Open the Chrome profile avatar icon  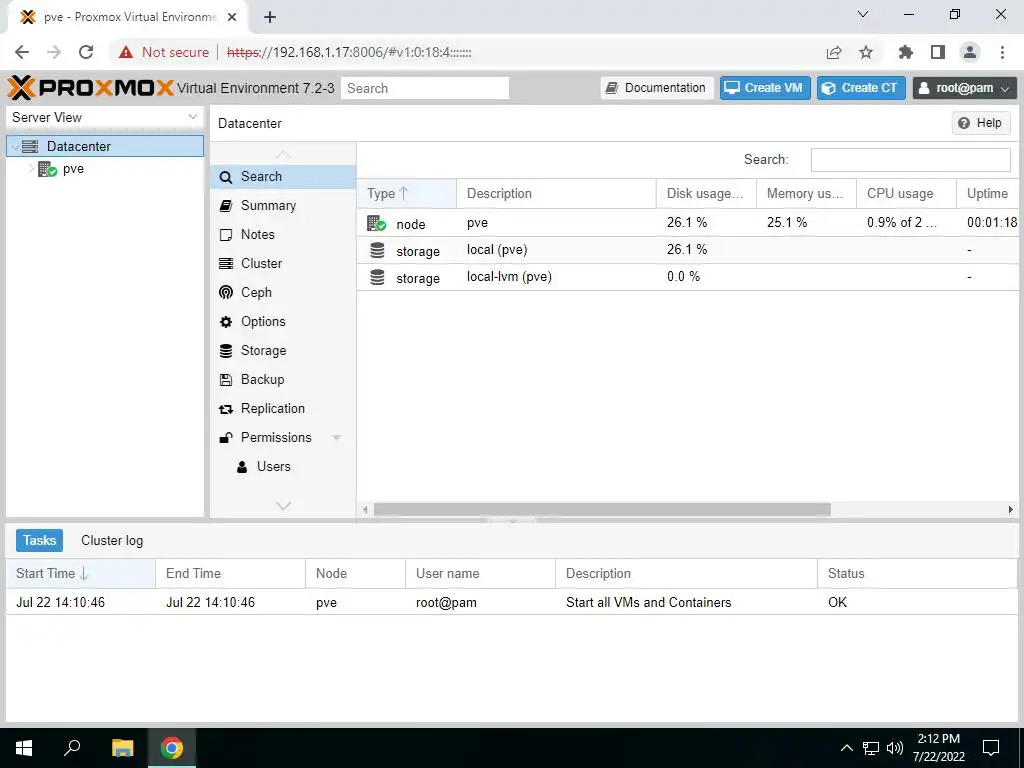[x=970, y=52]
